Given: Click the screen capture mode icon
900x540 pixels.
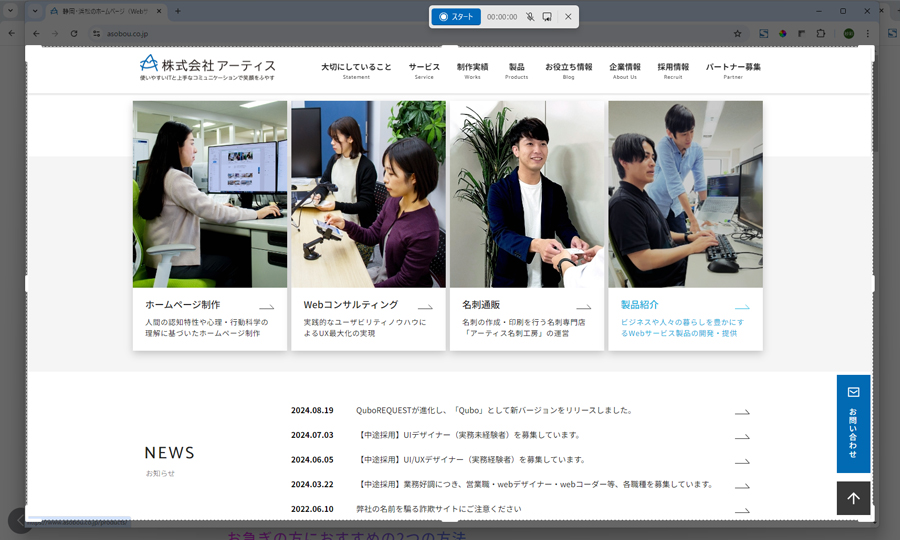Looking at the screenshot, I should pos(547,17).
